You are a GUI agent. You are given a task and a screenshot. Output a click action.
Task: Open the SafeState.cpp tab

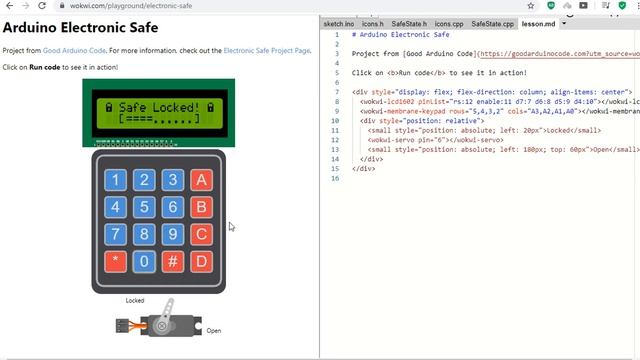[x=493, y=24]
